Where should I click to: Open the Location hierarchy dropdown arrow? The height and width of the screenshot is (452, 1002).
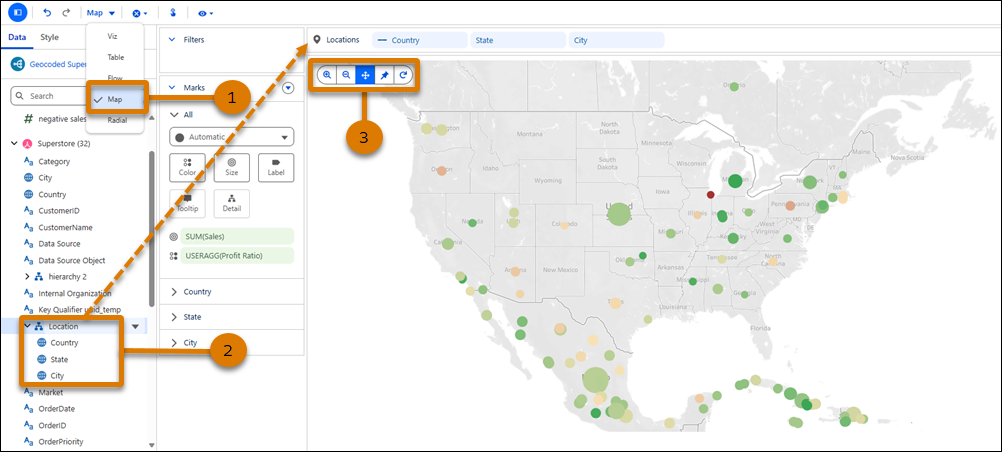point(135,327)
